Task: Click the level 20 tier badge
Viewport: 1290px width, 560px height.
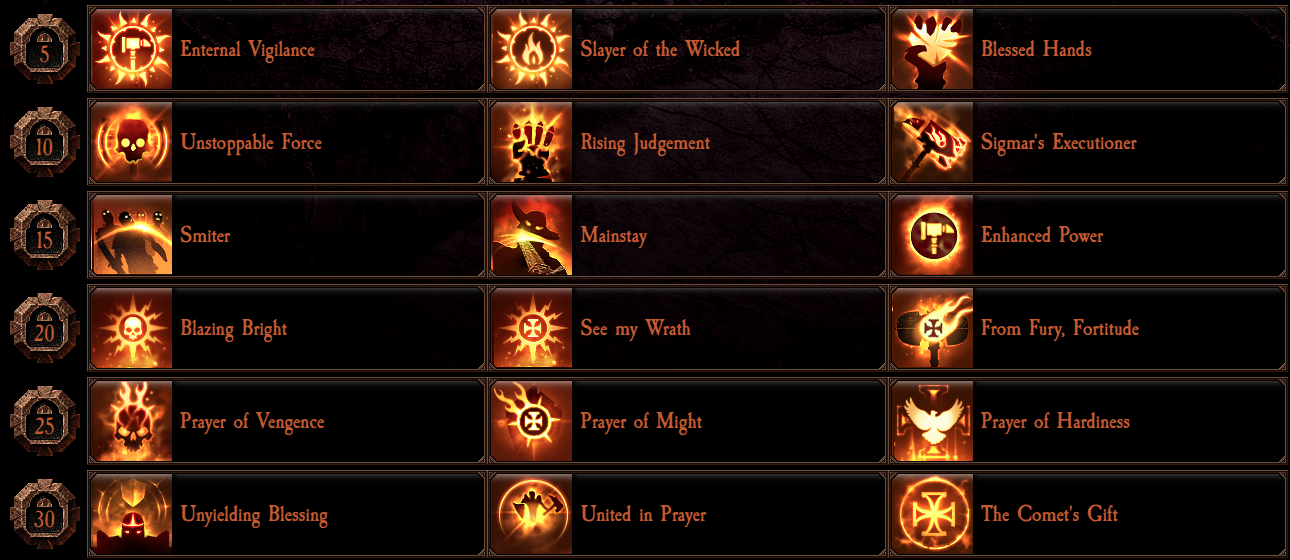Action: click(x=45, y=328)
